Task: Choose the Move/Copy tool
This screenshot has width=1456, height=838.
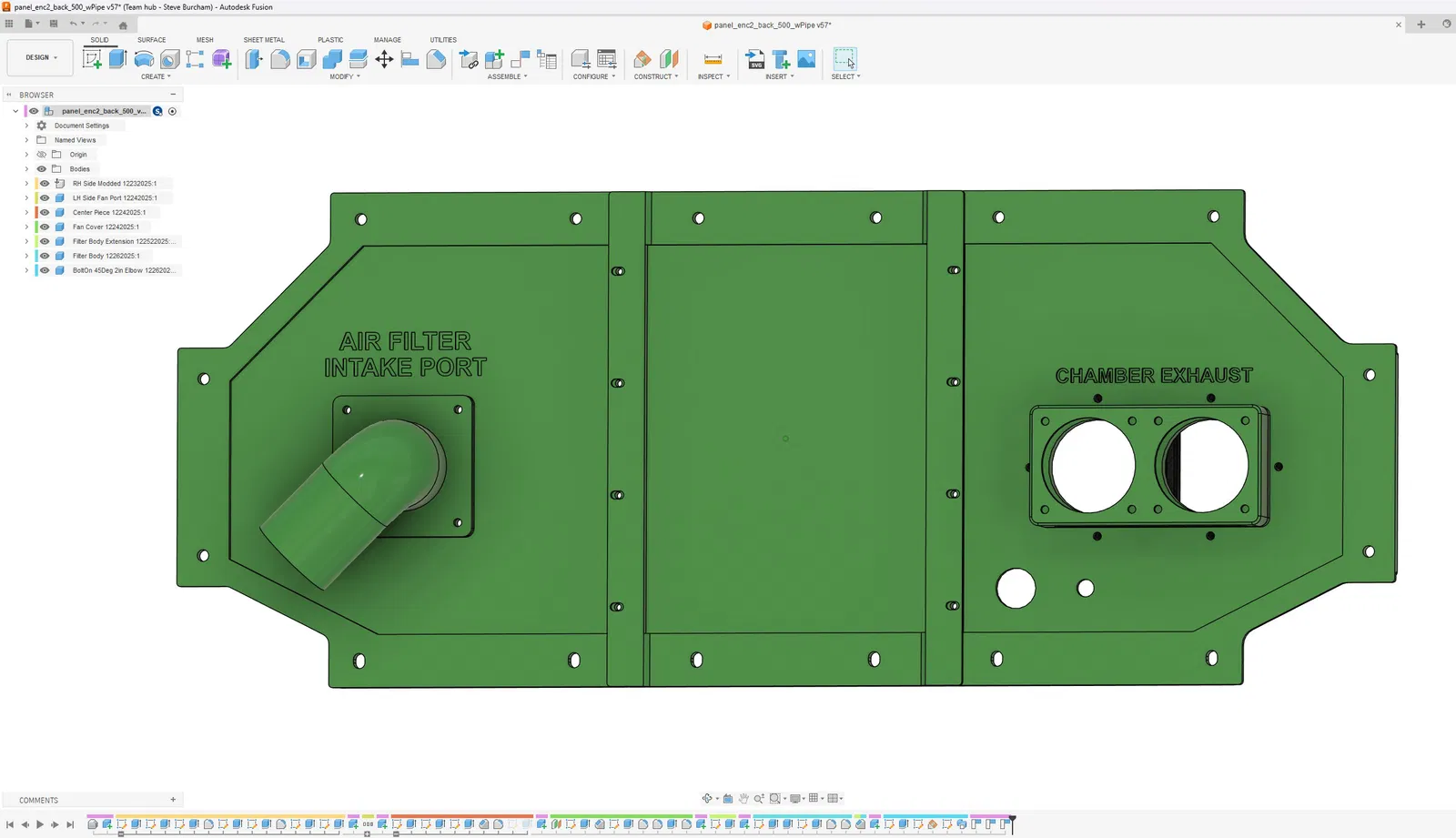Action: (x=384, y=59)
